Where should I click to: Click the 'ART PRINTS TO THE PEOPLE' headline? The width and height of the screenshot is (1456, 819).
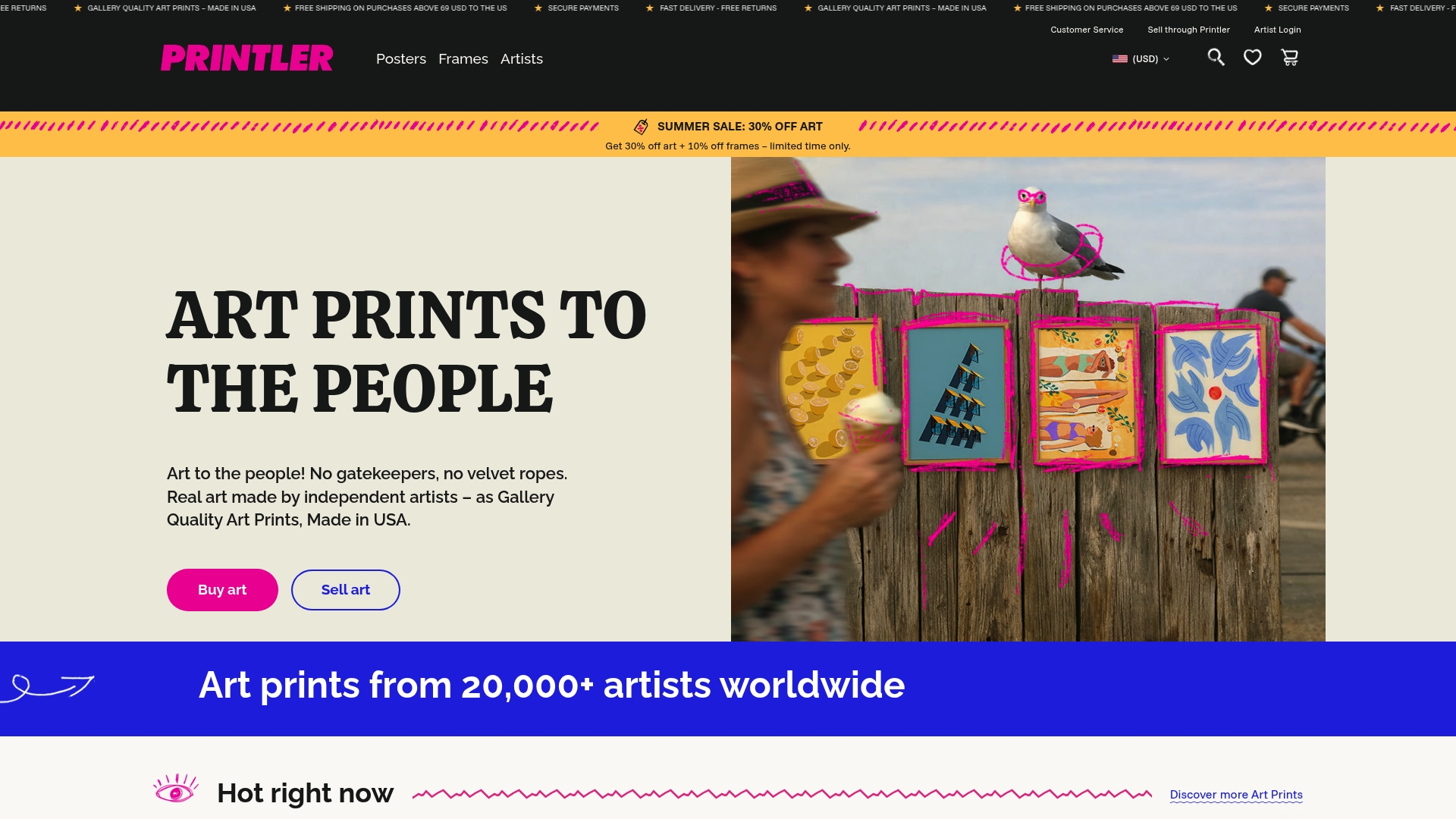[x=406, y=352]
